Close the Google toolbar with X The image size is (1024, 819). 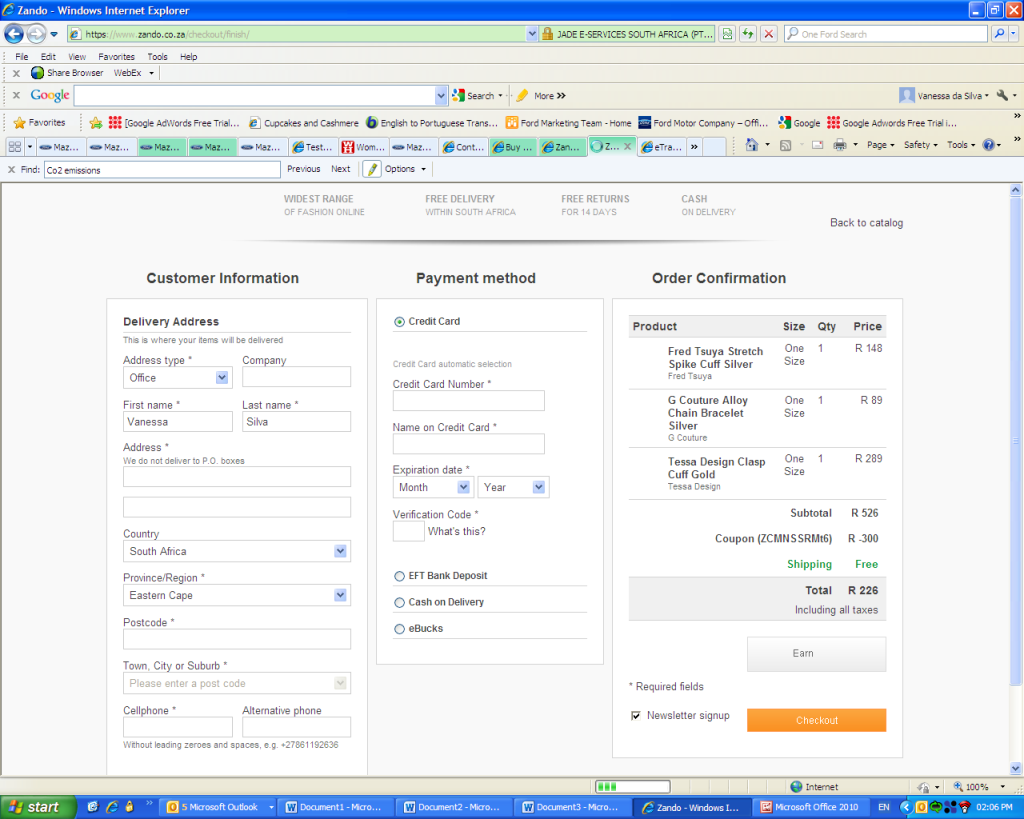pyautogui.click(x=16, y=95)
